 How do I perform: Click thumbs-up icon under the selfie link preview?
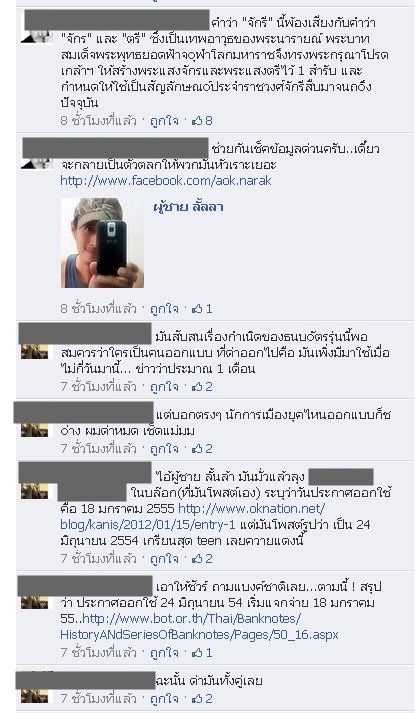click(197, 309)
